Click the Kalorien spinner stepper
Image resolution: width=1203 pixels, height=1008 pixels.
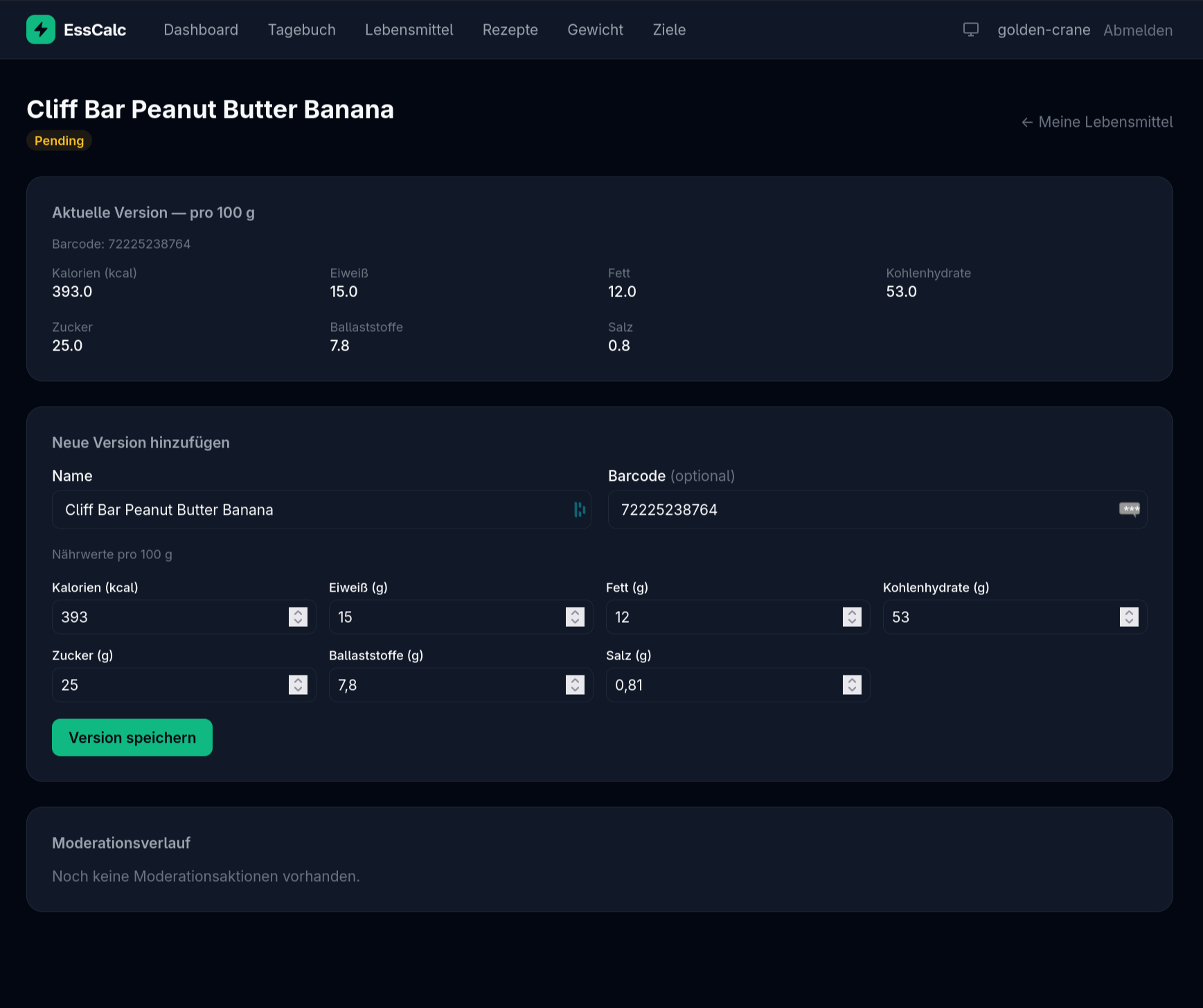pyautogui.click(x=298, y=617)
